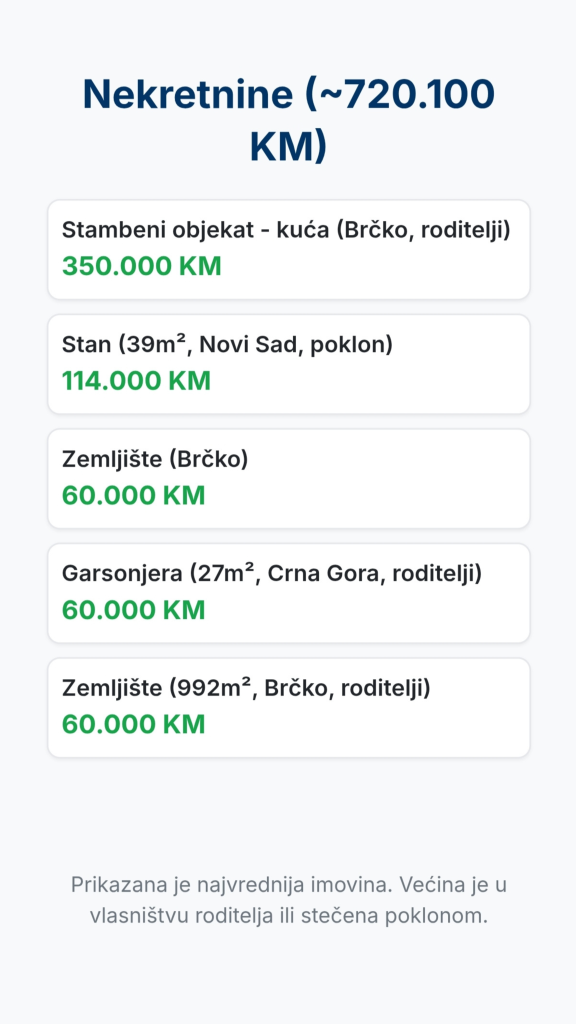Screen dimensions: 576x1024
Task: Click the "KM)" second line of the heading
Action: [x=288, y=147]
